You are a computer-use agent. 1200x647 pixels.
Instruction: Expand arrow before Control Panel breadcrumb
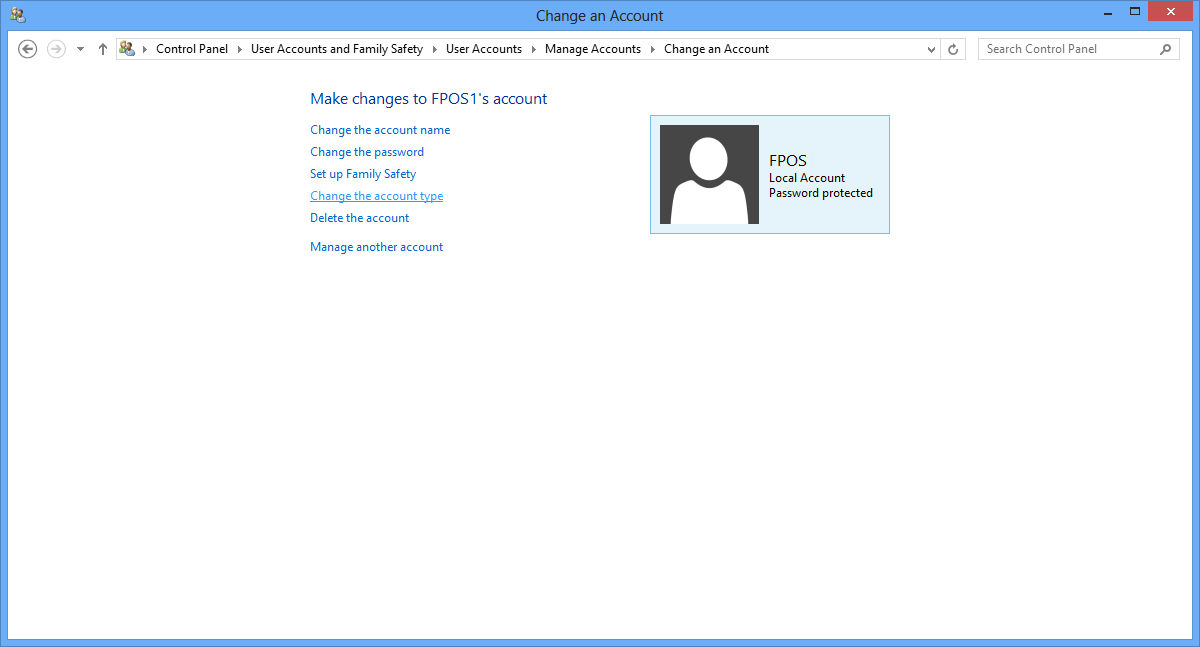tap(145, 49)
